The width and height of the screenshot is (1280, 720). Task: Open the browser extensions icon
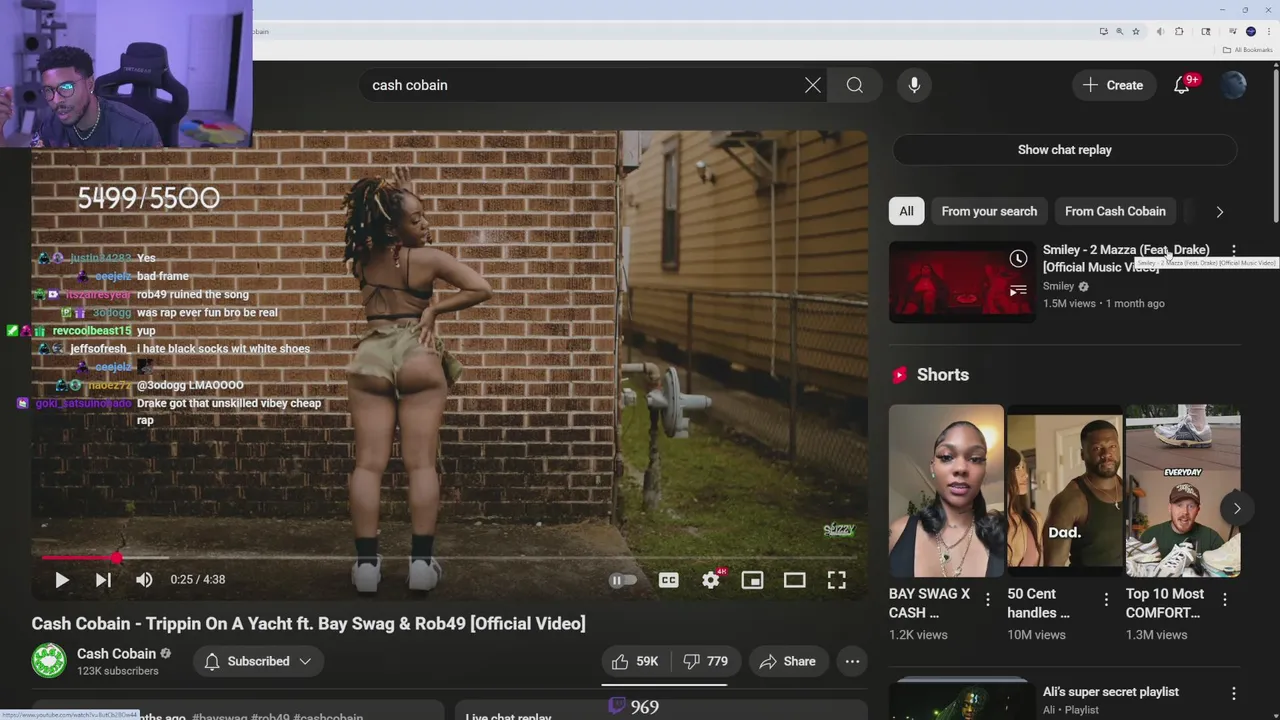[x=1179, y=31]
